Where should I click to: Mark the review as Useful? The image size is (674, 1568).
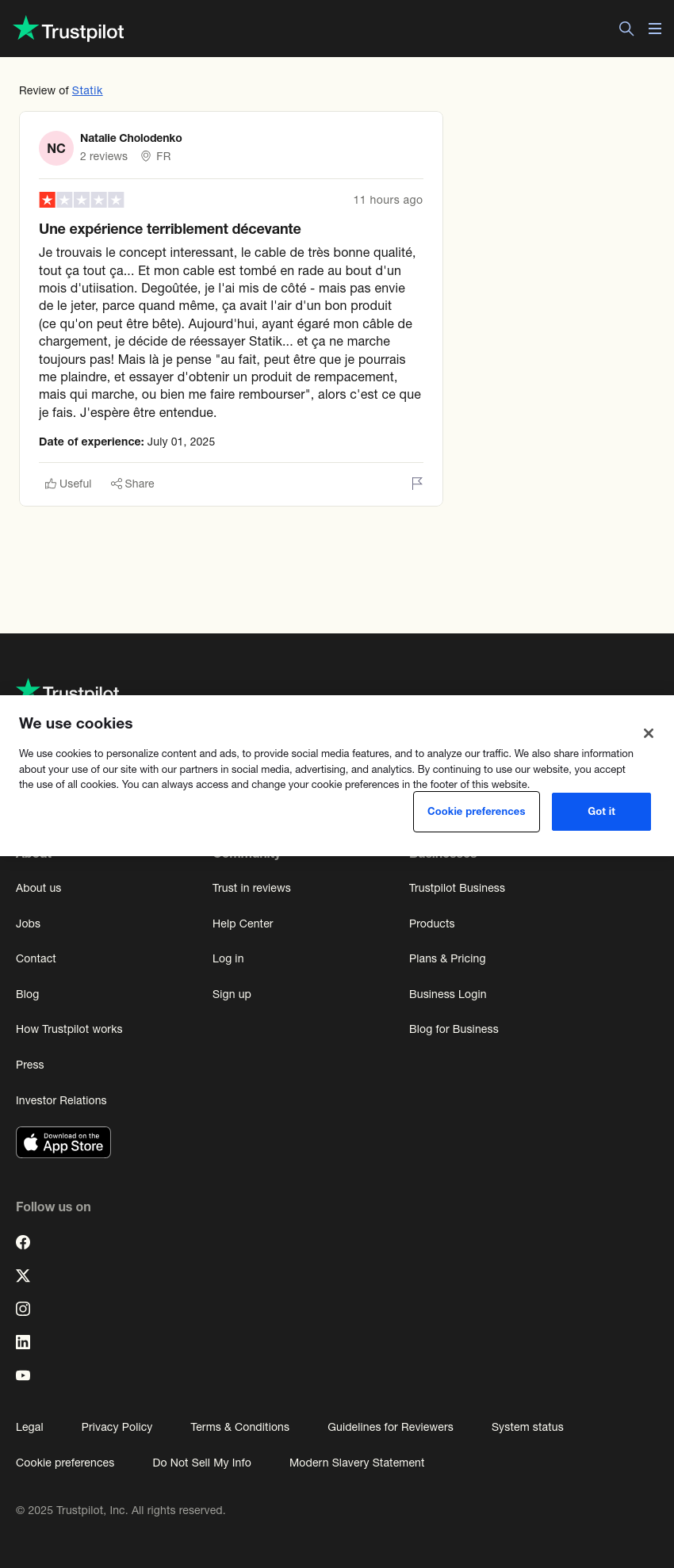(68, 484)
